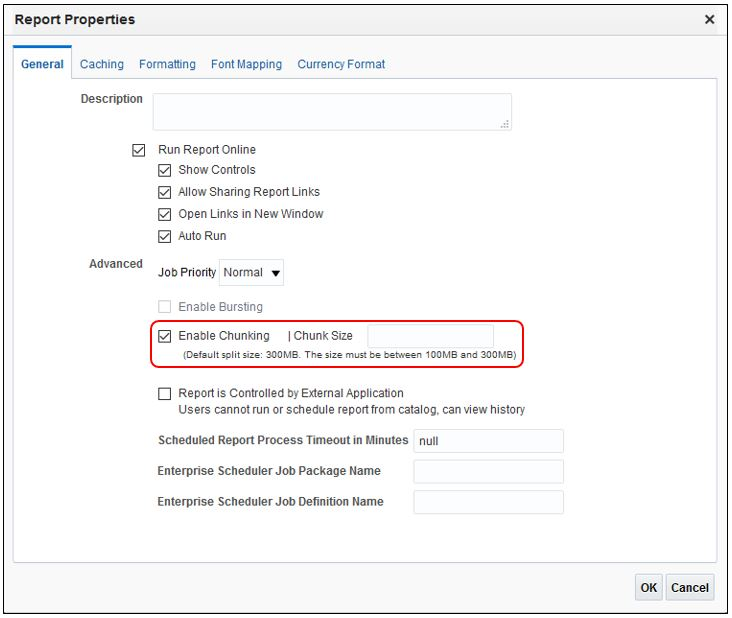Uncheck Run Report Online

pyautogui.click(x=139, y=151)
